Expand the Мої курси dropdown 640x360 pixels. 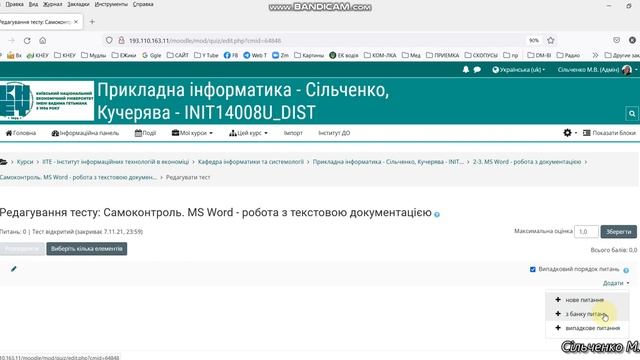coord(192,133)
